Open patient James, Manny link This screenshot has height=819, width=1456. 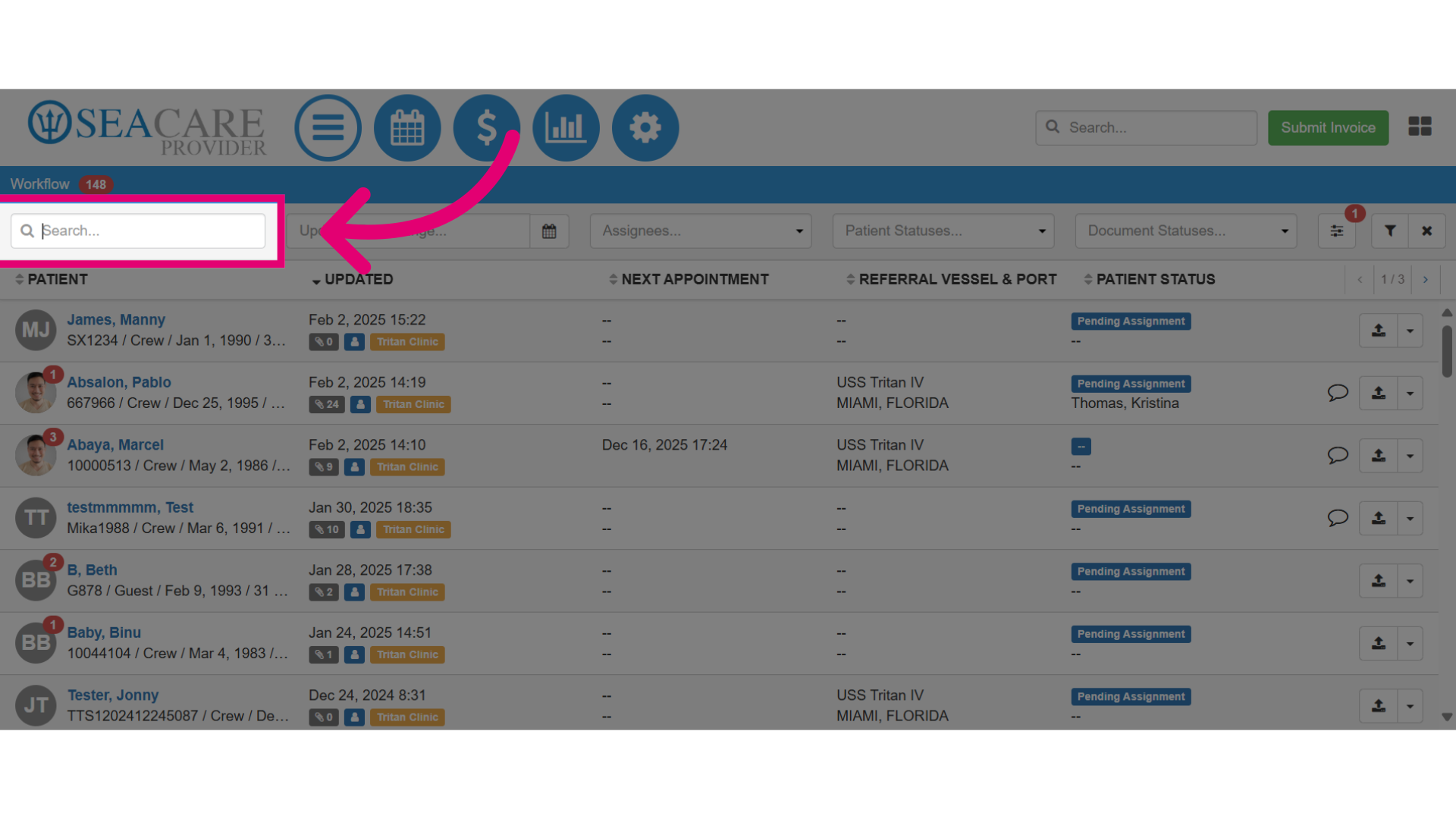[x=116, y=320]
